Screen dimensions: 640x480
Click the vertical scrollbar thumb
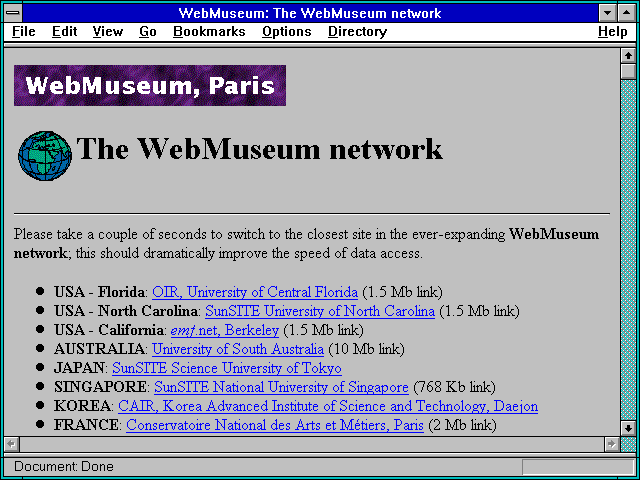click(x=628, y=71)
